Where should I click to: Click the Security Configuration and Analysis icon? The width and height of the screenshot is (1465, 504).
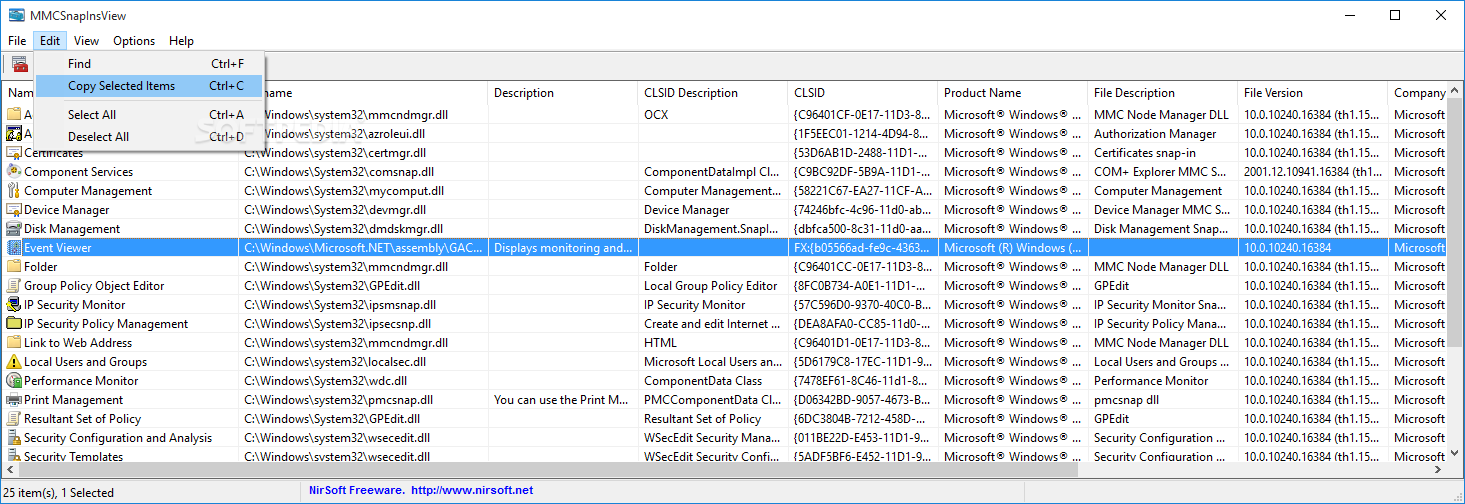pyautogui.click(x=14, y=438)
